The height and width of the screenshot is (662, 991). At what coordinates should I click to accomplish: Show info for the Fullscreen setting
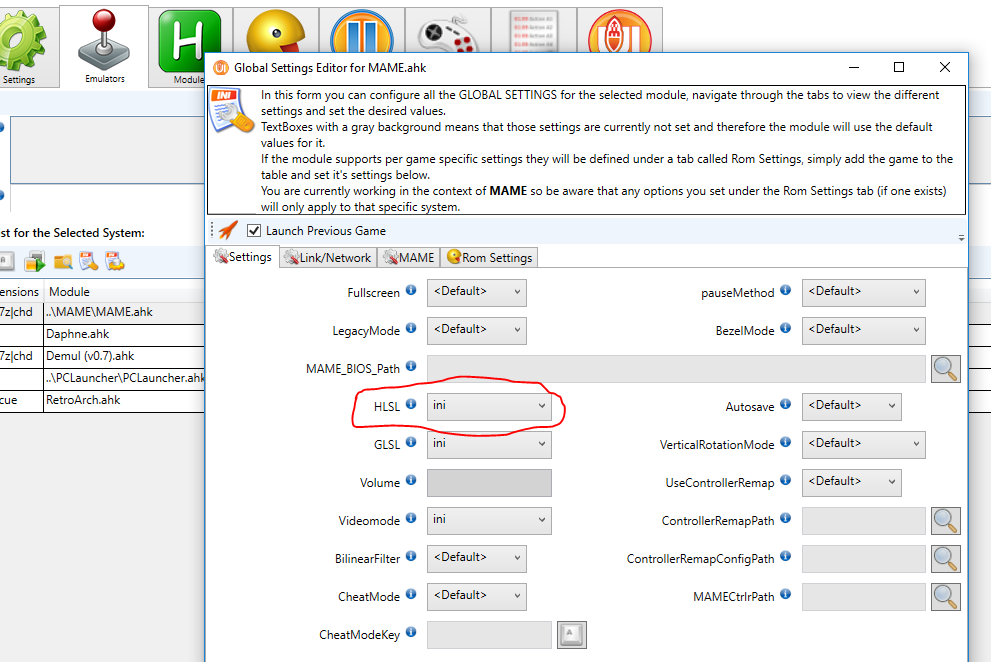411,290
